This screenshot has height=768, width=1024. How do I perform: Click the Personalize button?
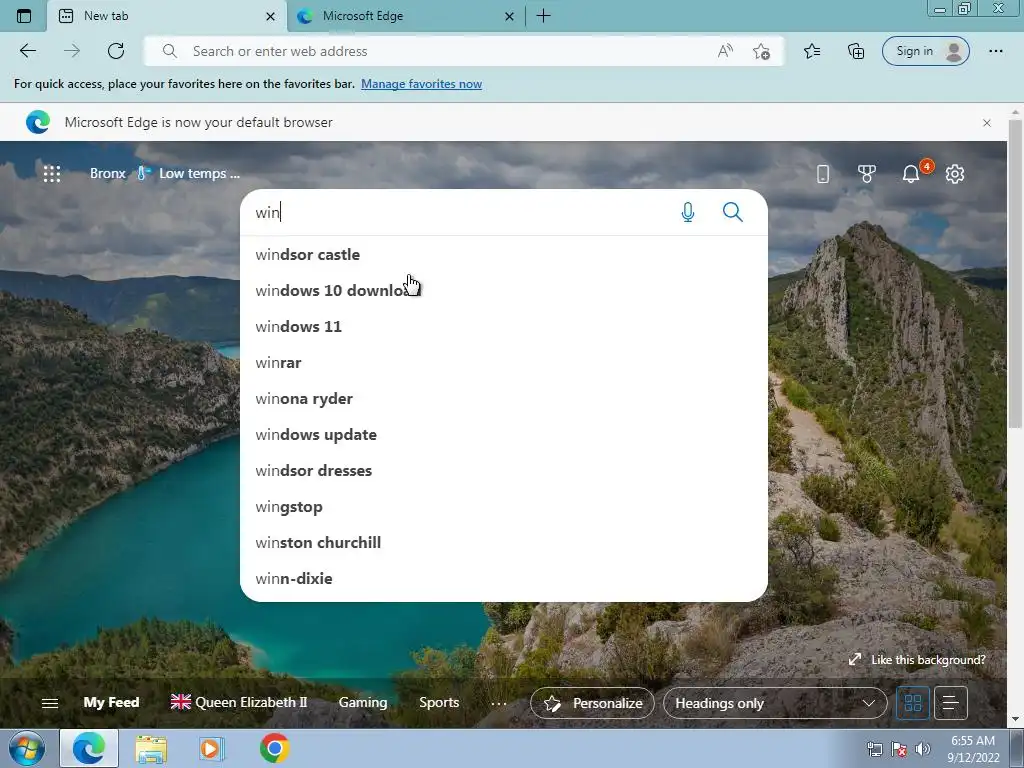pyautogui.click(x=592, y=703)
